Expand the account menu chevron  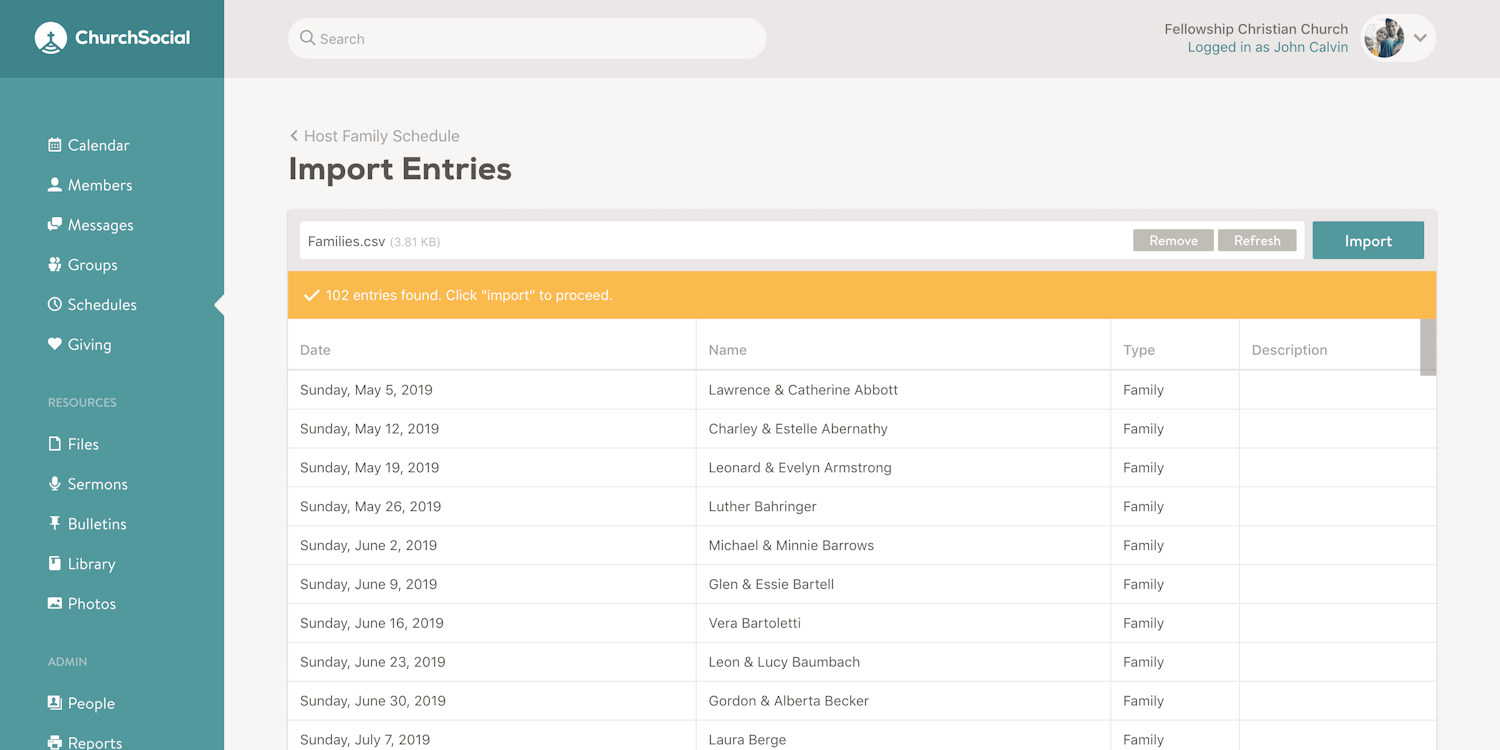click(x=1419, y=37)
